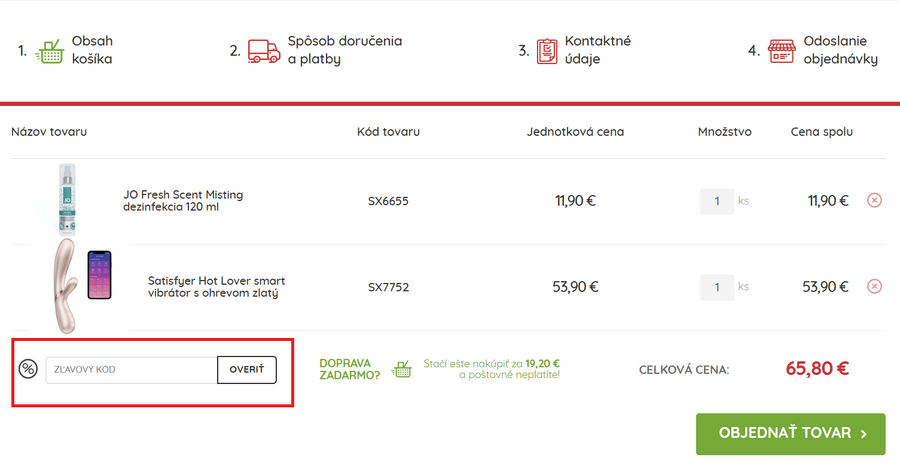Click the Objednať tovar button
900x475 pixels.
click(x=790, y=434)
